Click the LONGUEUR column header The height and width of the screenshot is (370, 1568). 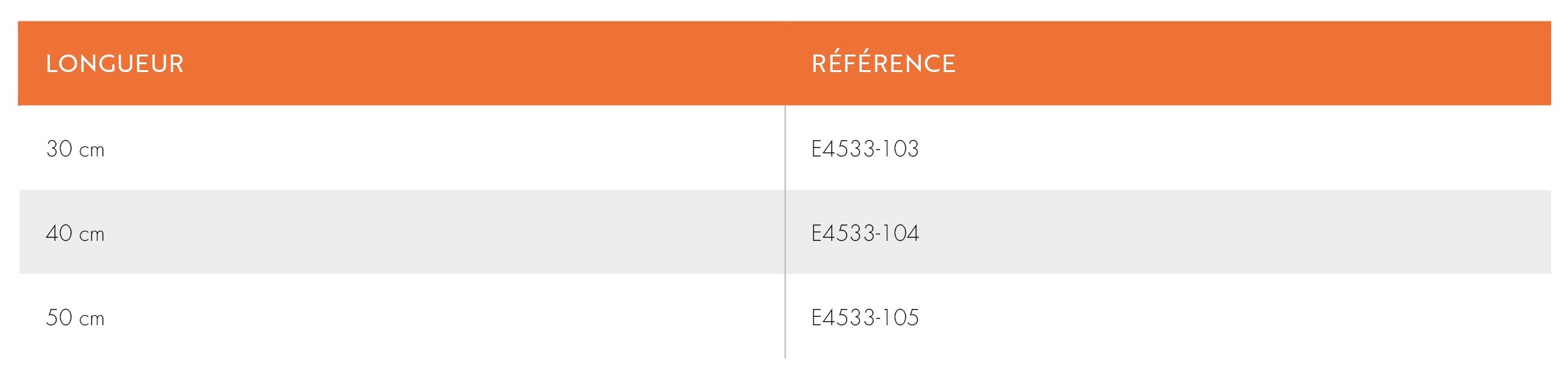115,64
